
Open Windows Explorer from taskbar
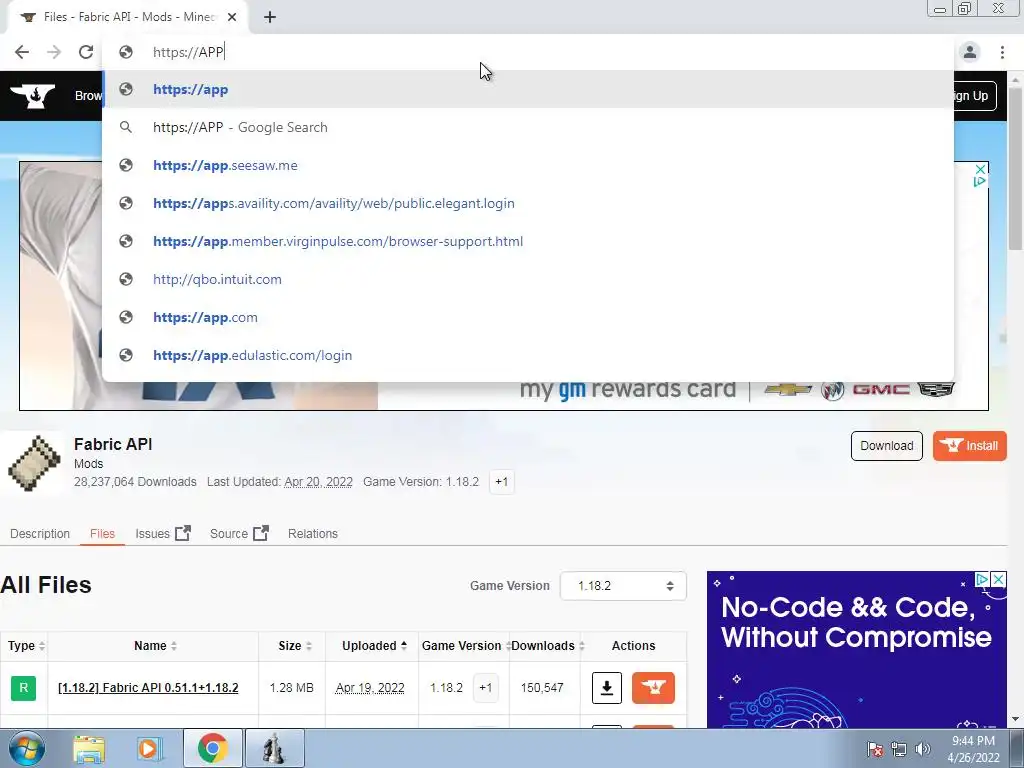click(x=89, y=749)
